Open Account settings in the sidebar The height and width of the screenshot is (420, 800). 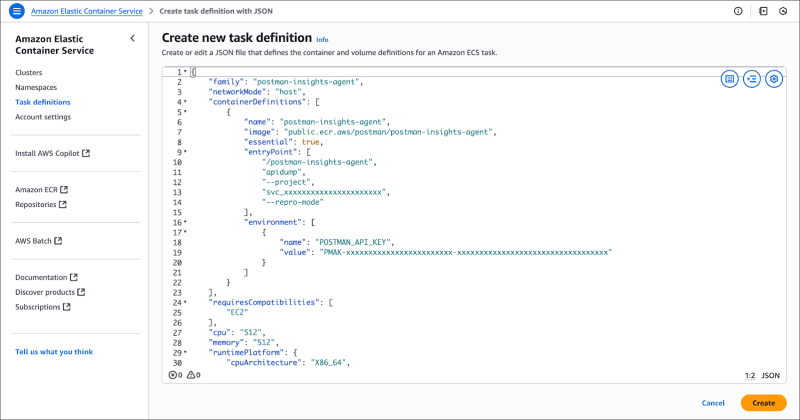[43, 117]
